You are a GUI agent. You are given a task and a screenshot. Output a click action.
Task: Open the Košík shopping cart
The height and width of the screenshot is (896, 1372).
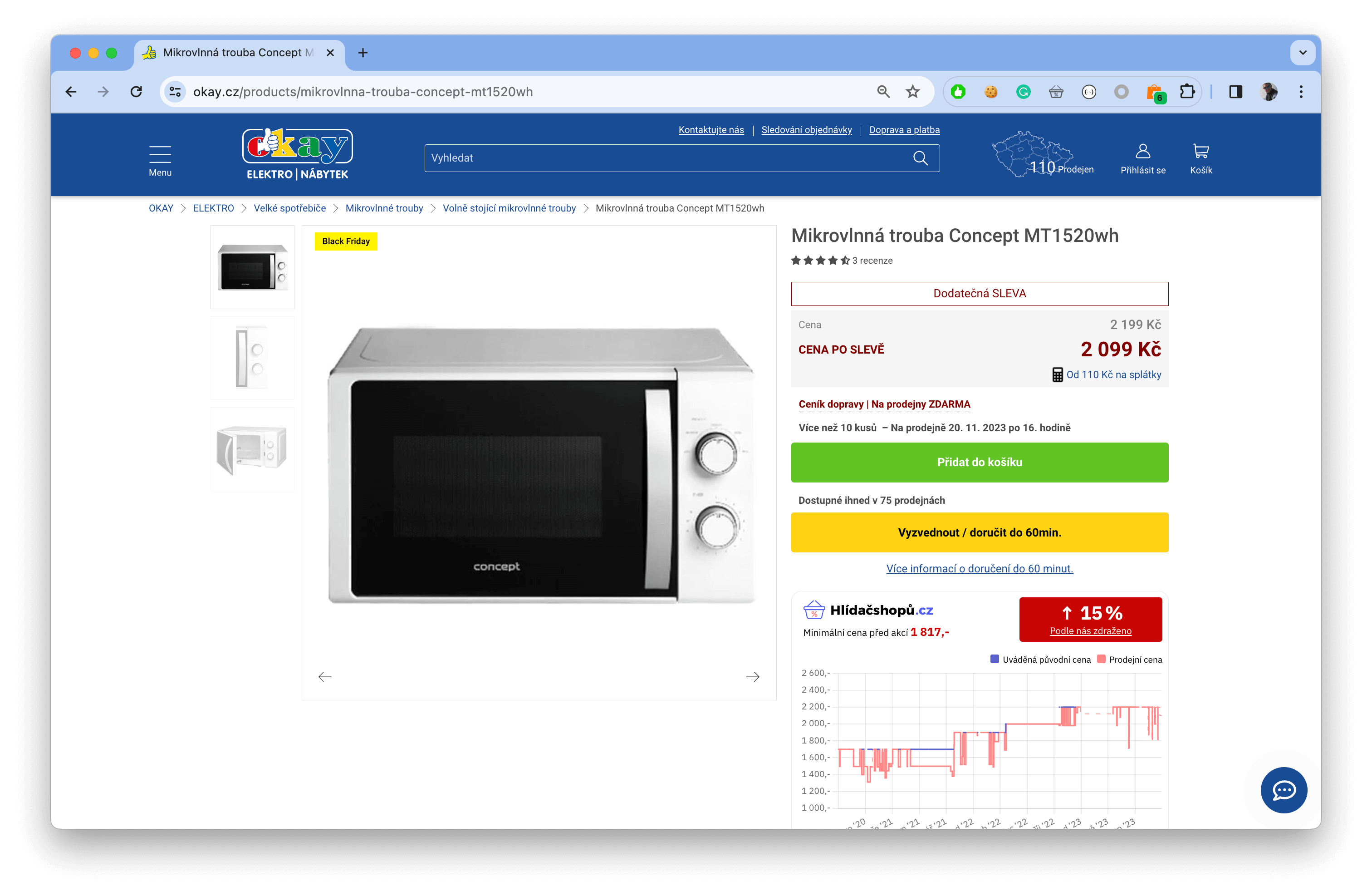1201,157
